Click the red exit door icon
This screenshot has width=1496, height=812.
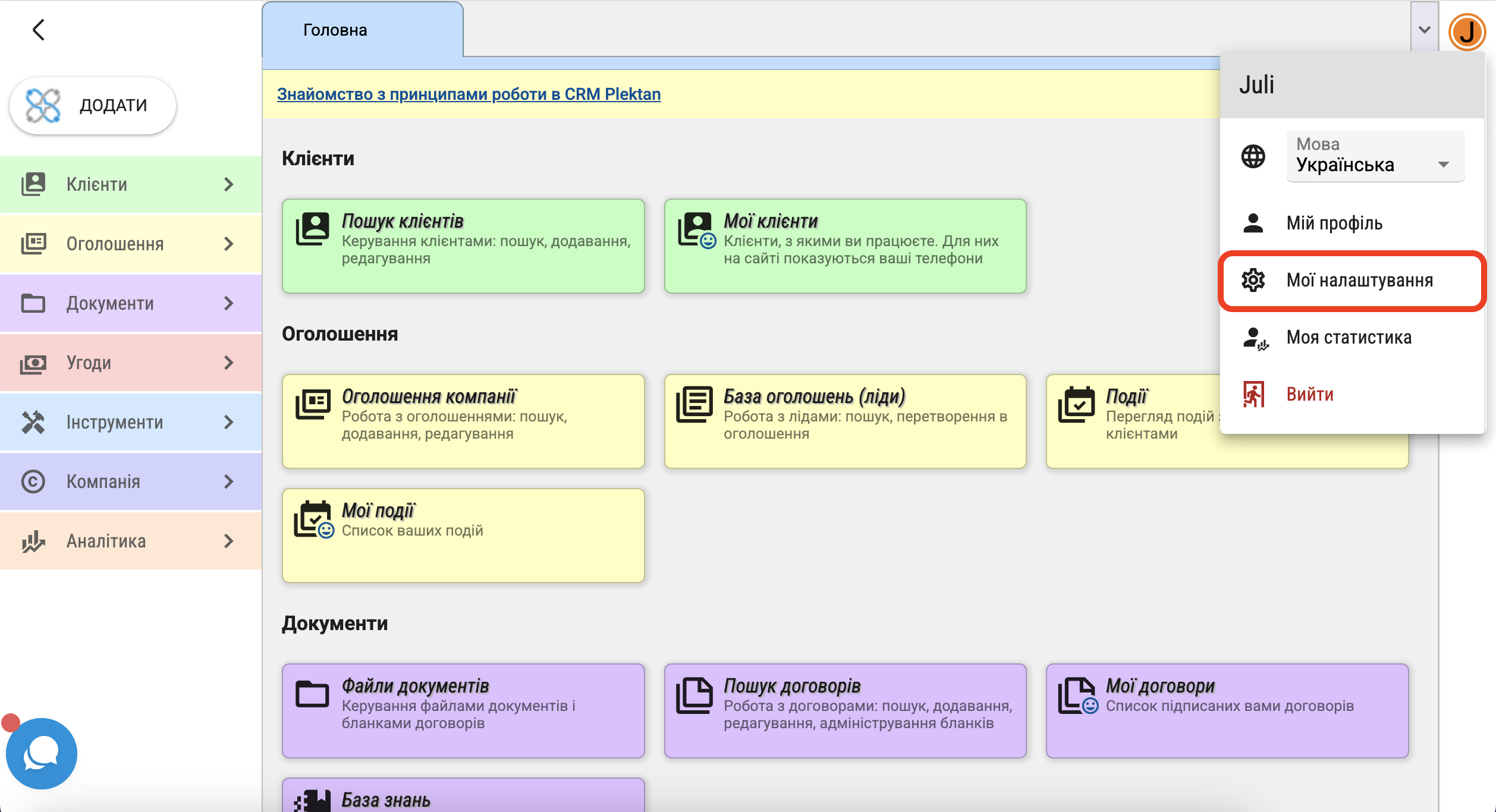pyautogui.click(x=1253, y=394)
